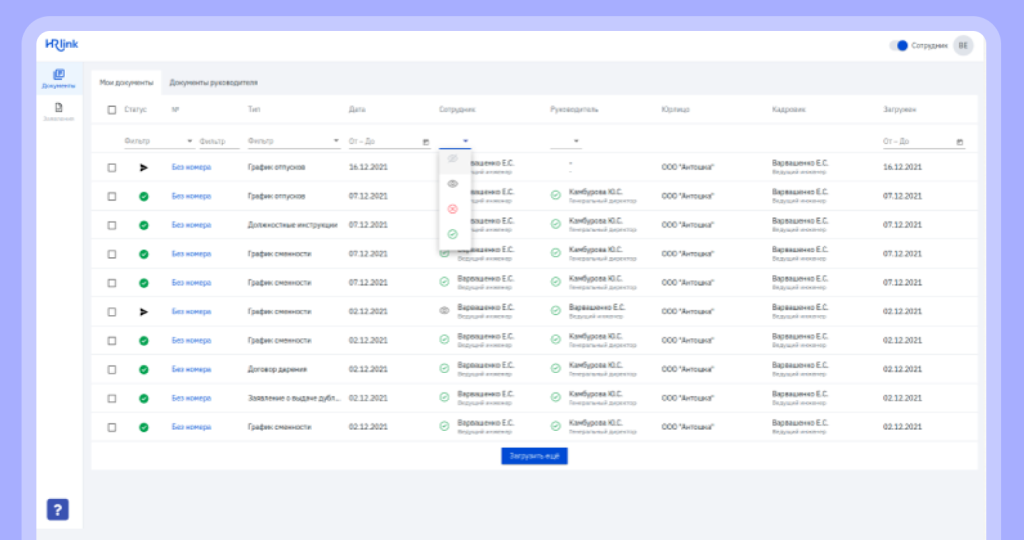Toggle the Сотрудник mode switch
The image size is (1024, 540).
click(900, 45)
